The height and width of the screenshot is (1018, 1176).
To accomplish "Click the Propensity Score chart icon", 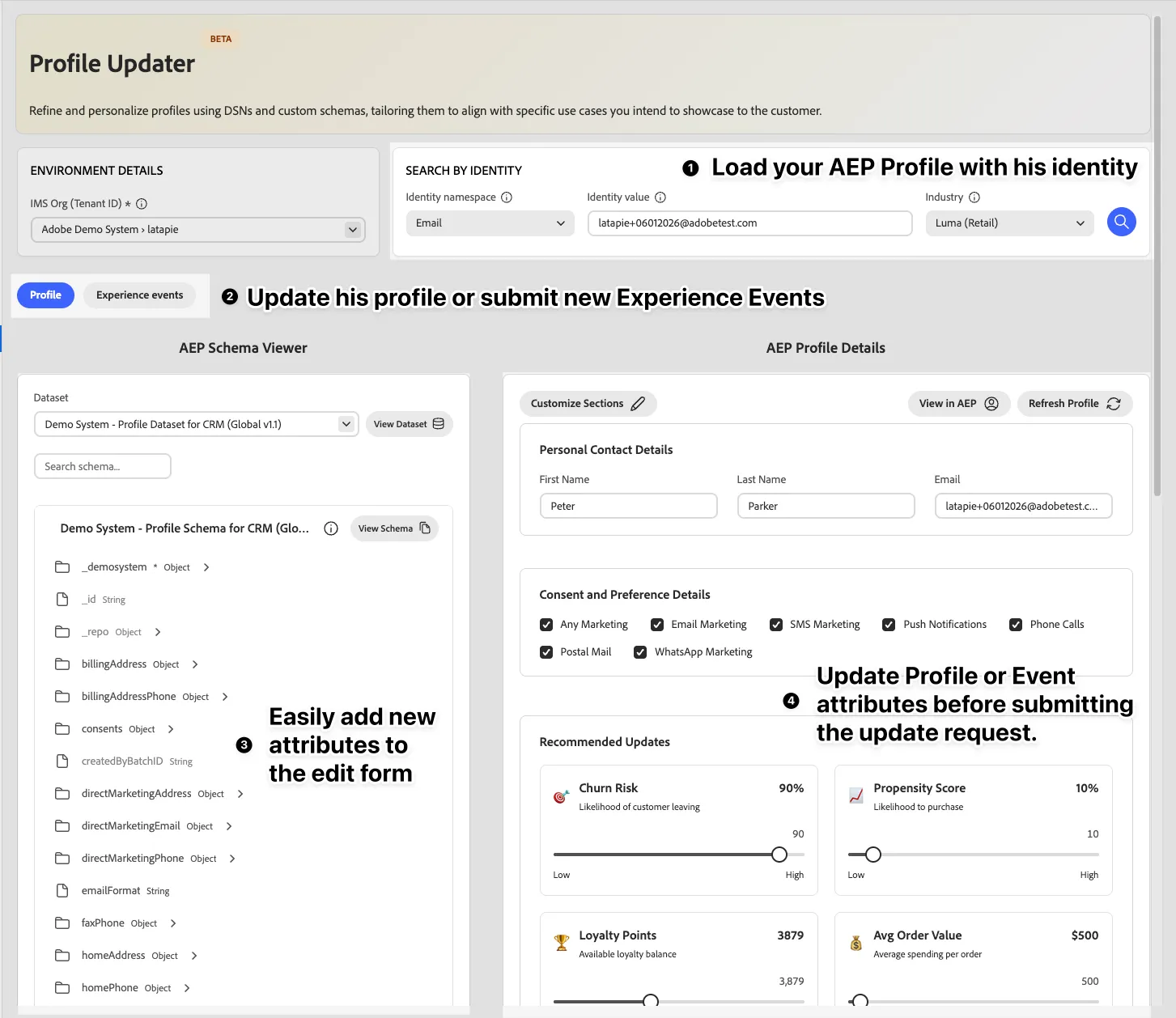I will tap(855, 796).
